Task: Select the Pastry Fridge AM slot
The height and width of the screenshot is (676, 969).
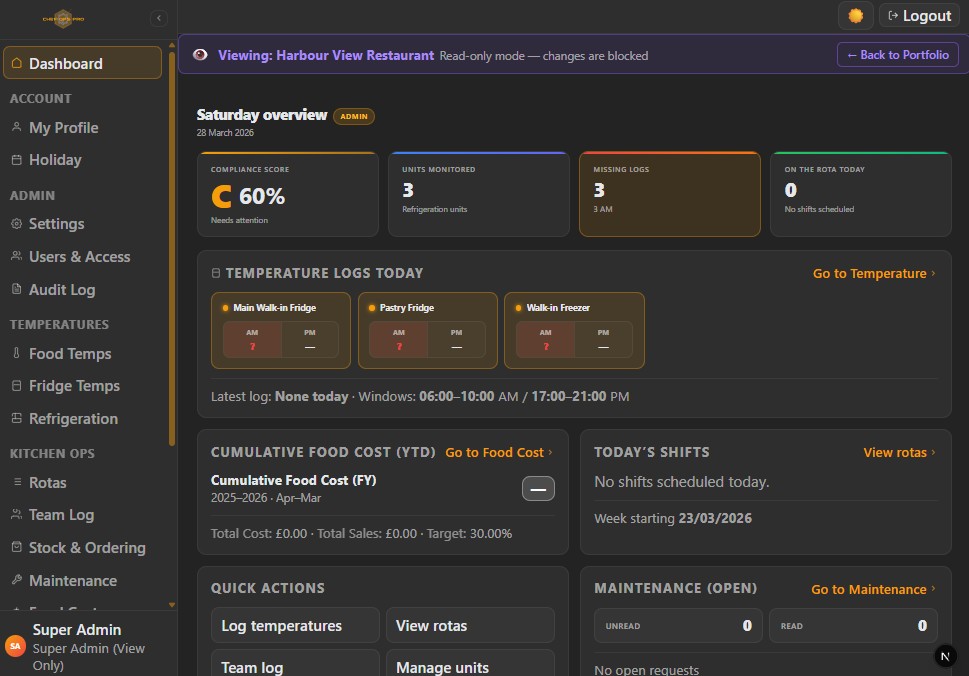Action: (x=399, y=339)
